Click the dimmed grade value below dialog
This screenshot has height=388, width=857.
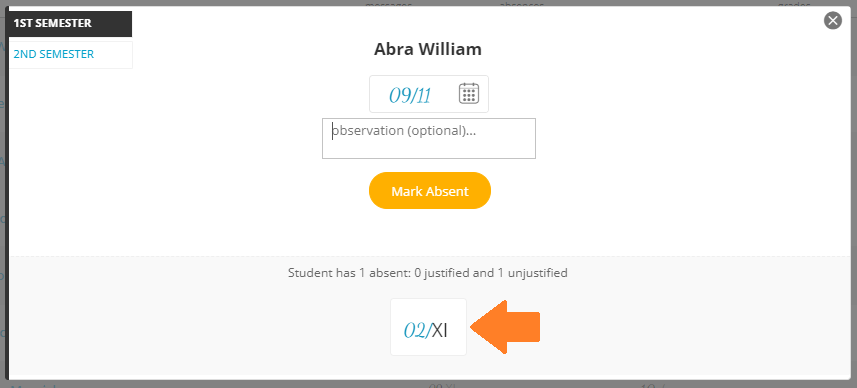(x=651, y=385)
